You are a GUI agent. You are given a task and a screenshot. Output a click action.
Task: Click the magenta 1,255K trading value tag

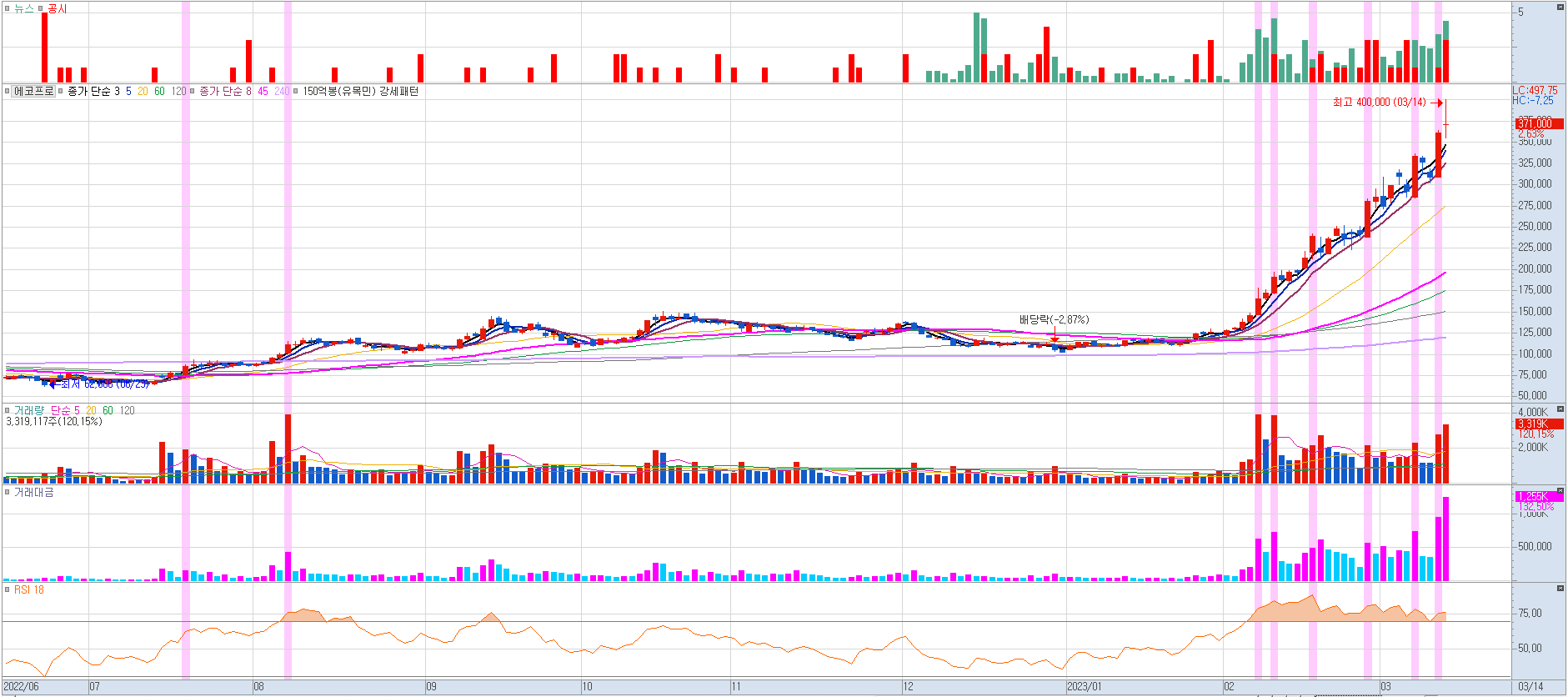[x=1539, y=496]
